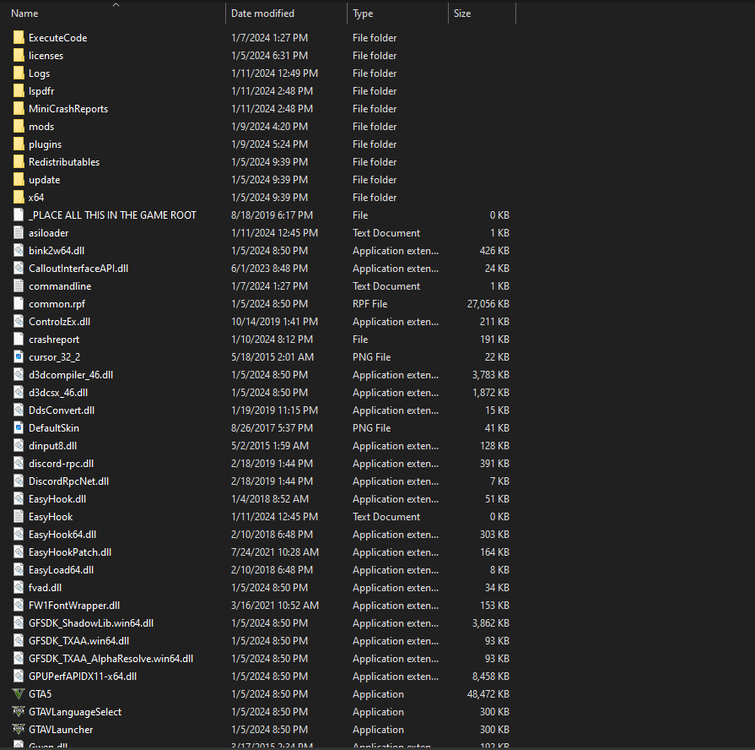755x750 pixels.
Task: Click the asiloader text document icon
Action: [x=18, y=233]
